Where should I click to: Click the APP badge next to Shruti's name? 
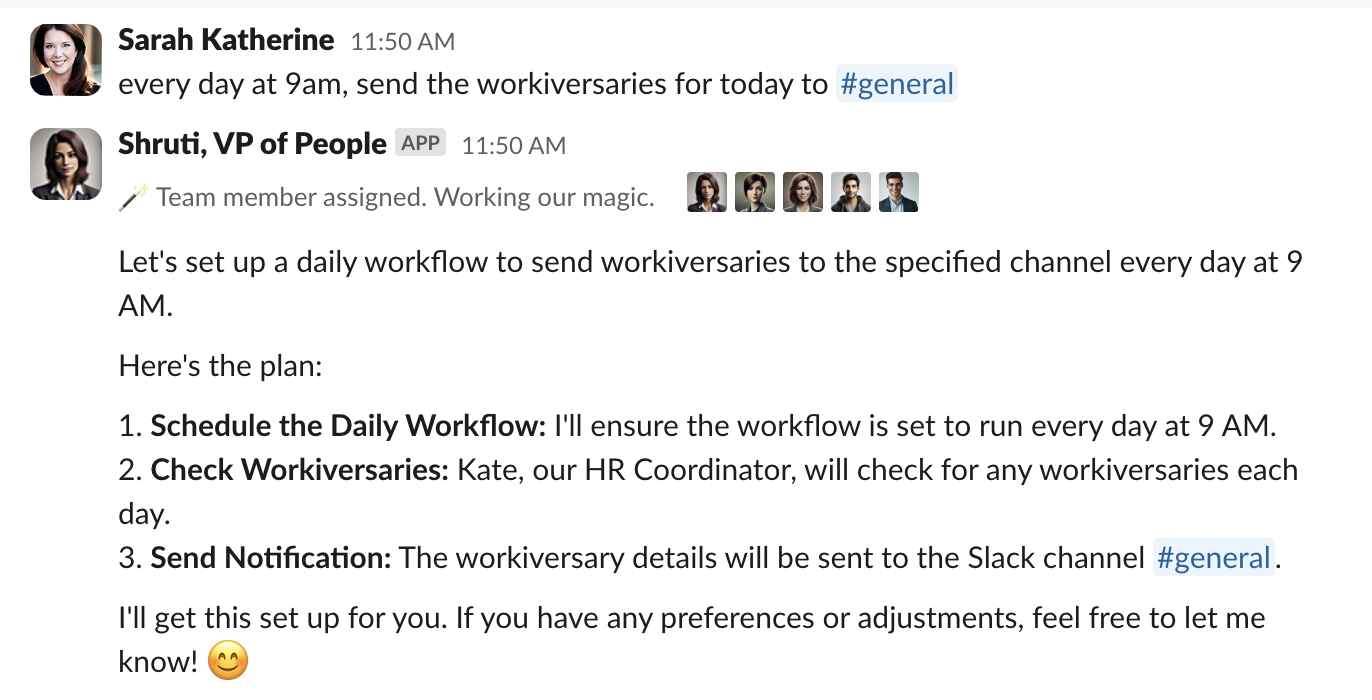(x=420, y=142)
